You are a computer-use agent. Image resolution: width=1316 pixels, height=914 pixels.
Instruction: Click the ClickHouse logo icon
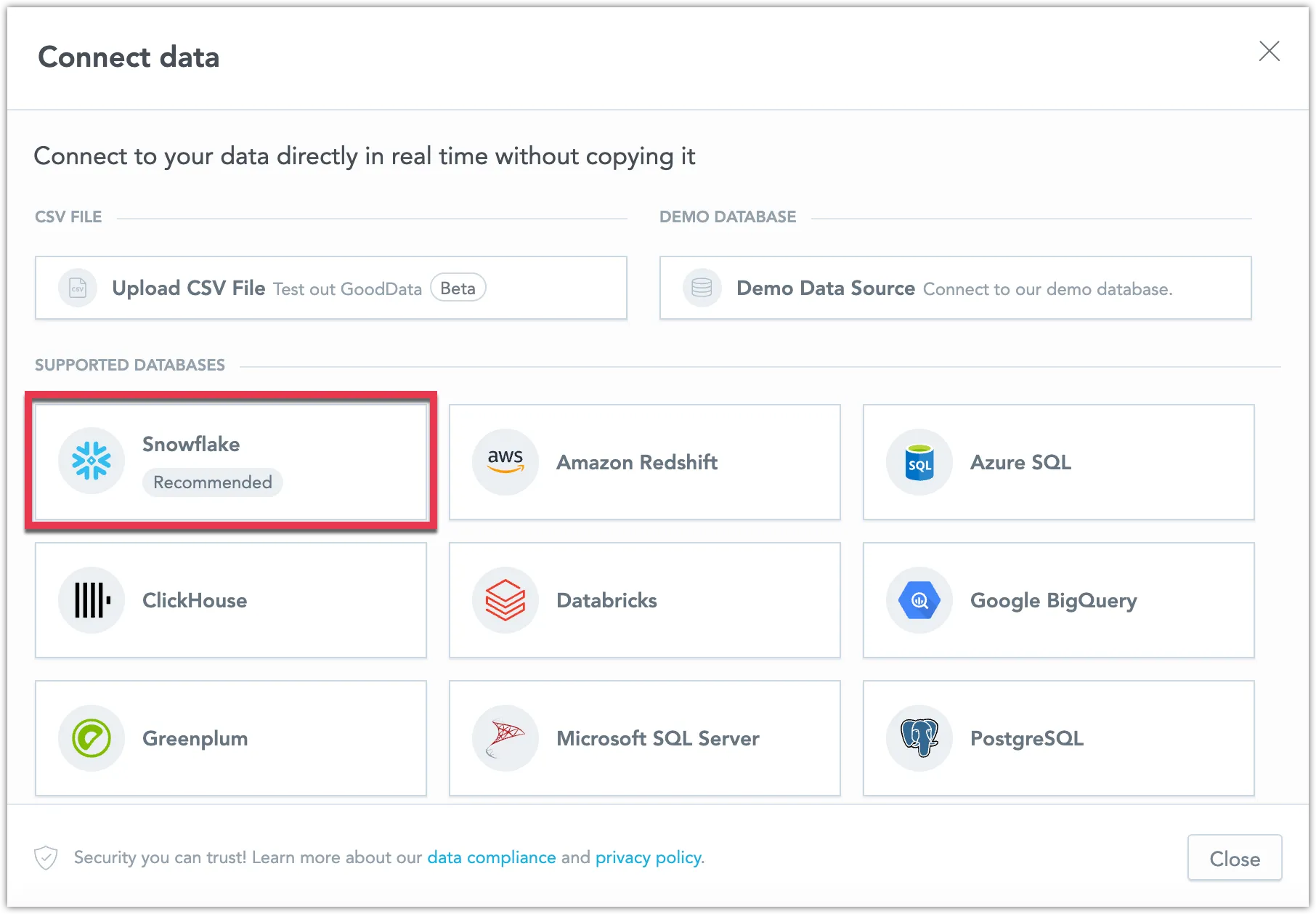[92, 600]
